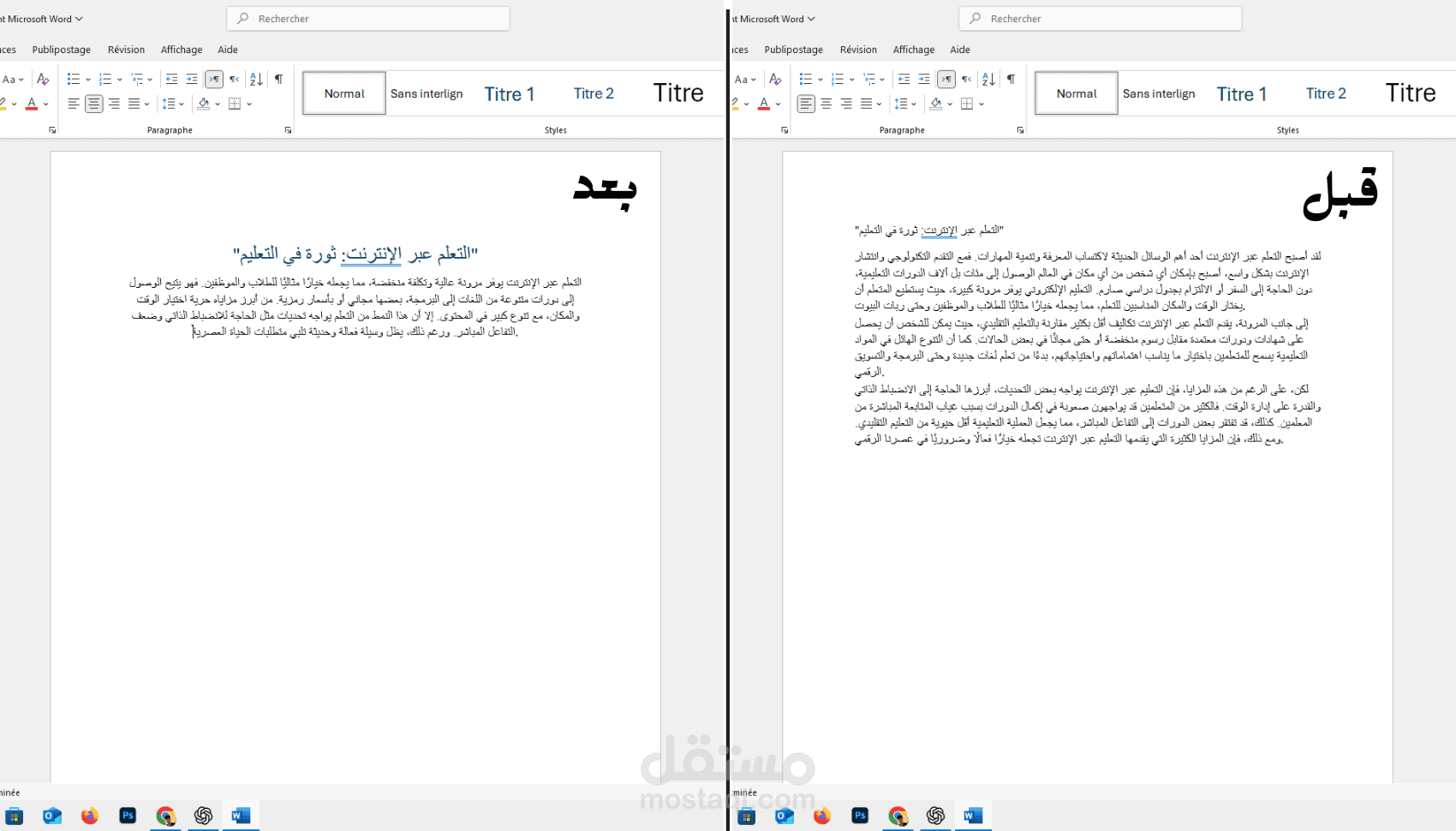Click Clear formatting icon in right Word window
The height and width of the screenshot is (831, 1456).
(x=775, y=79)
